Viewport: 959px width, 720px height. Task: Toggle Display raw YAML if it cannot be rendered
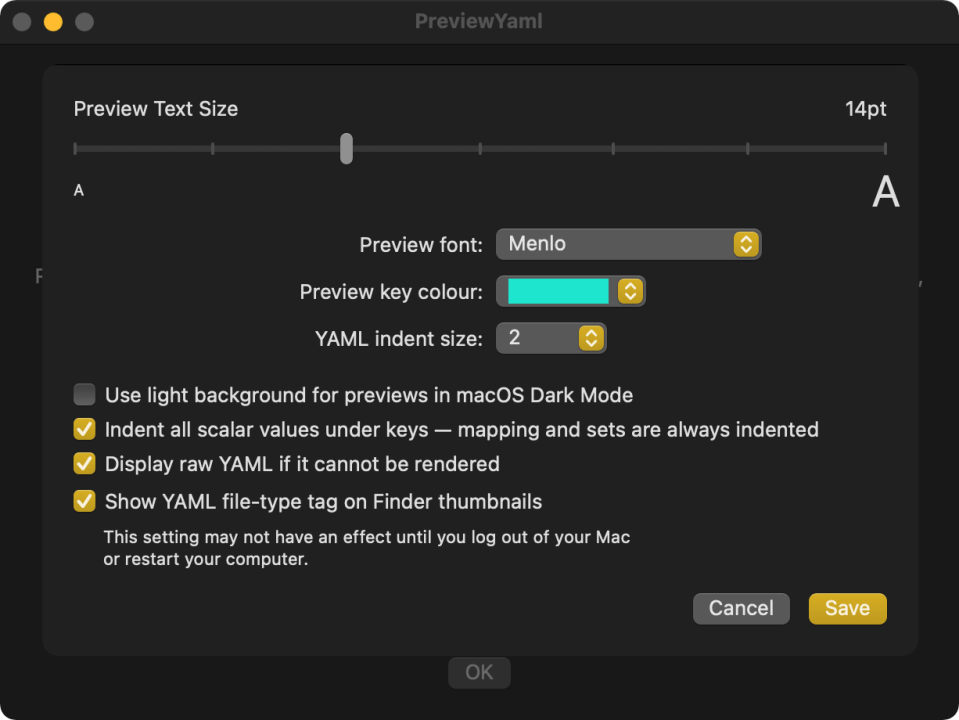pos(85,464)
